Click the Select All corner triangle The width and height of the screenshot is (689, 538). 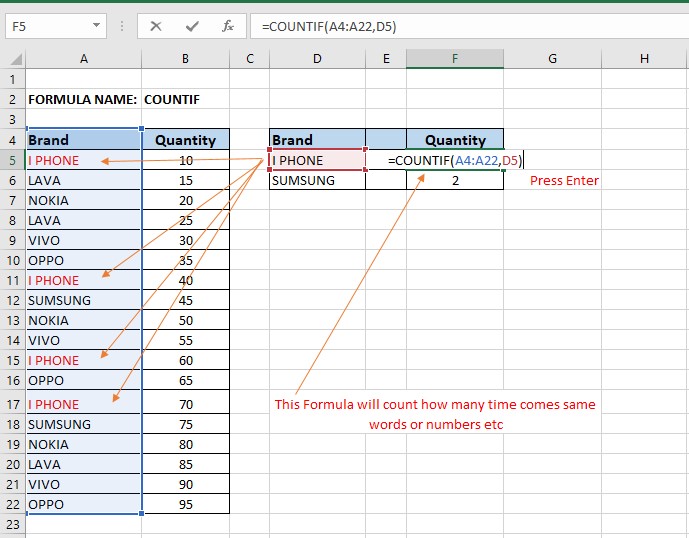coord(12,59)
